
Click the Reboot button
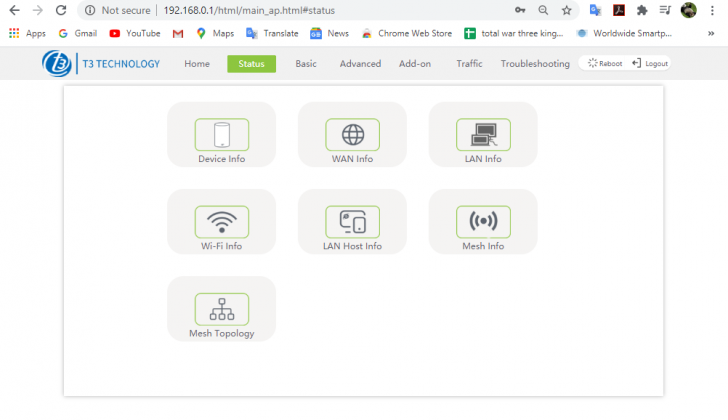pos(605,63)
